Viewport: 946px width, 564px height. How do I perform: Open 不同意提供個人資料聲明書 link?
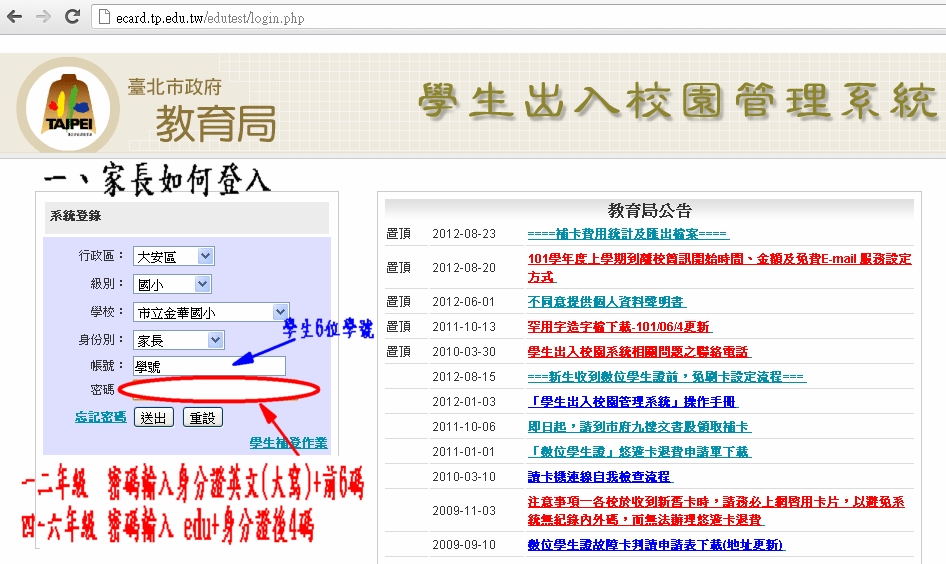[606, 301]
